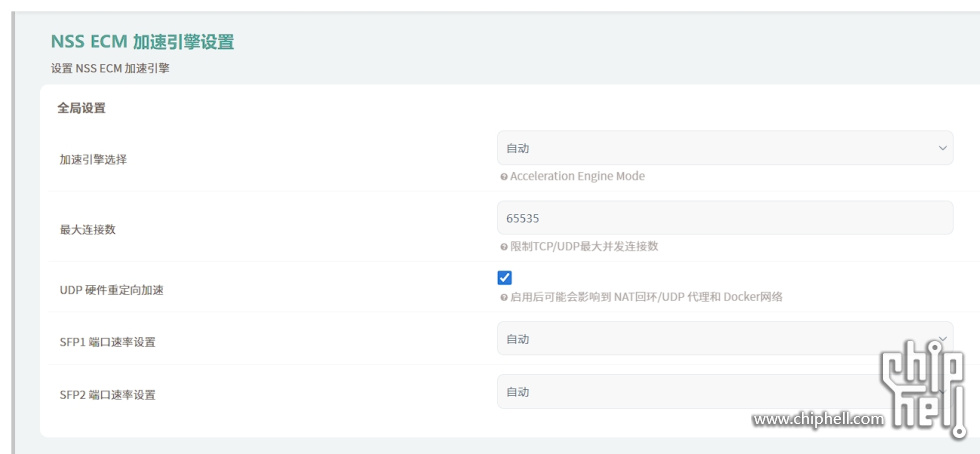Click the 最大连接数 field showing 65535
Viewport: 980px width, 454px height.
coord(725,218)
